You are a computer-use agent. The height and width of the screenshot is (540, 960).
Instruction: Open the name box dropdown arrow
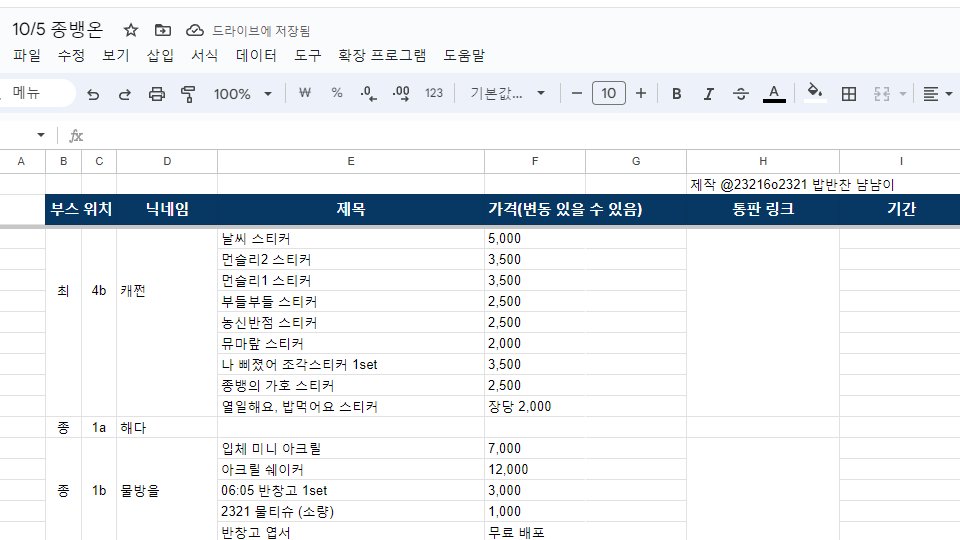click(x=41, y=135)
